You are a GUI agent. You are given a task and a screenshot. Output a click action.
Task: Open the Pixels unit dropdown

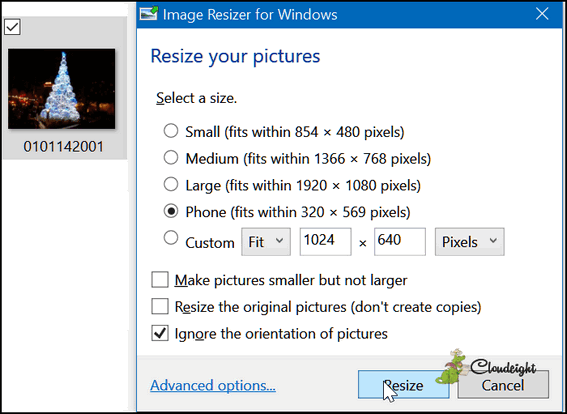pos(469,242)
